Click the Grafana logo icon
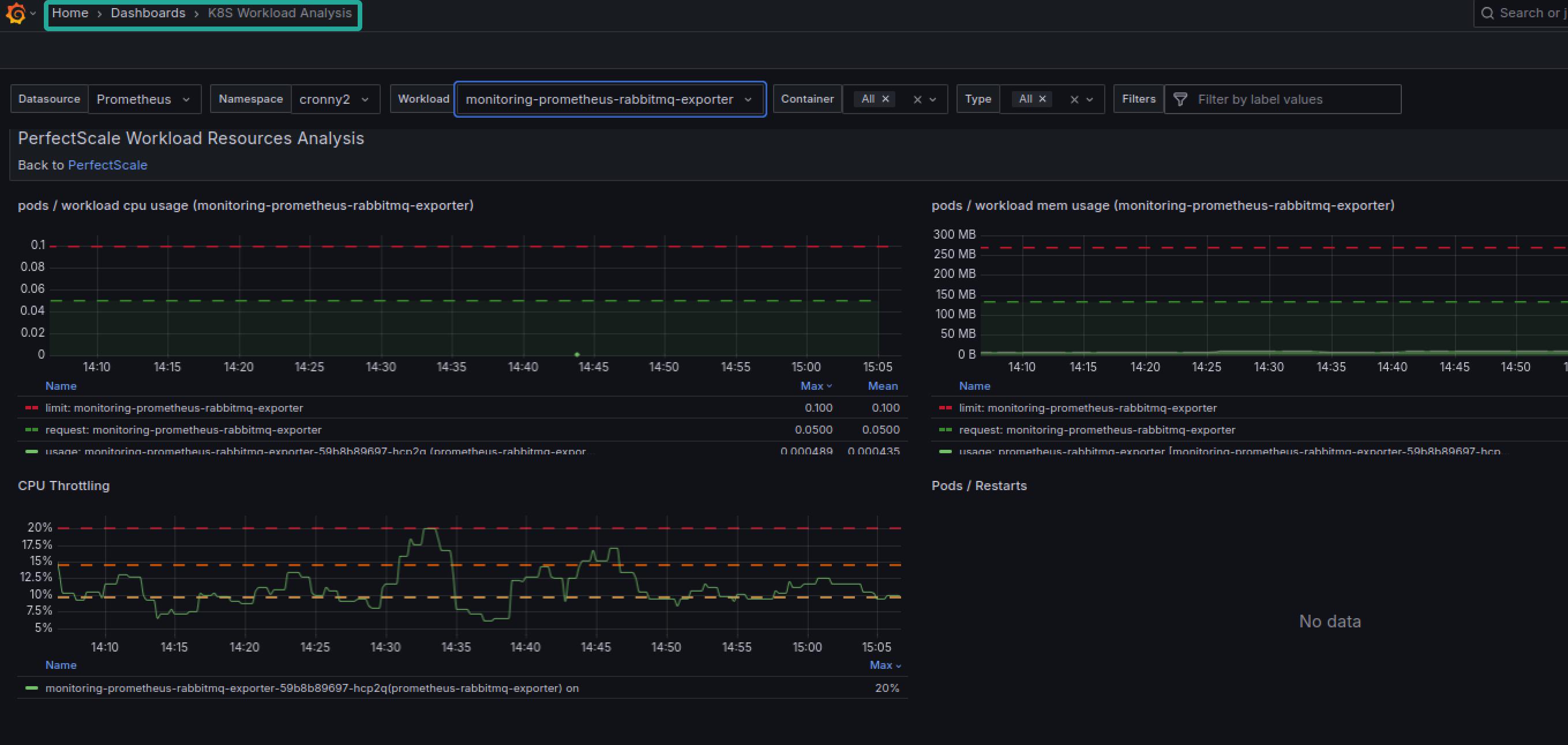1568x745 pixels. coord(16,13)
